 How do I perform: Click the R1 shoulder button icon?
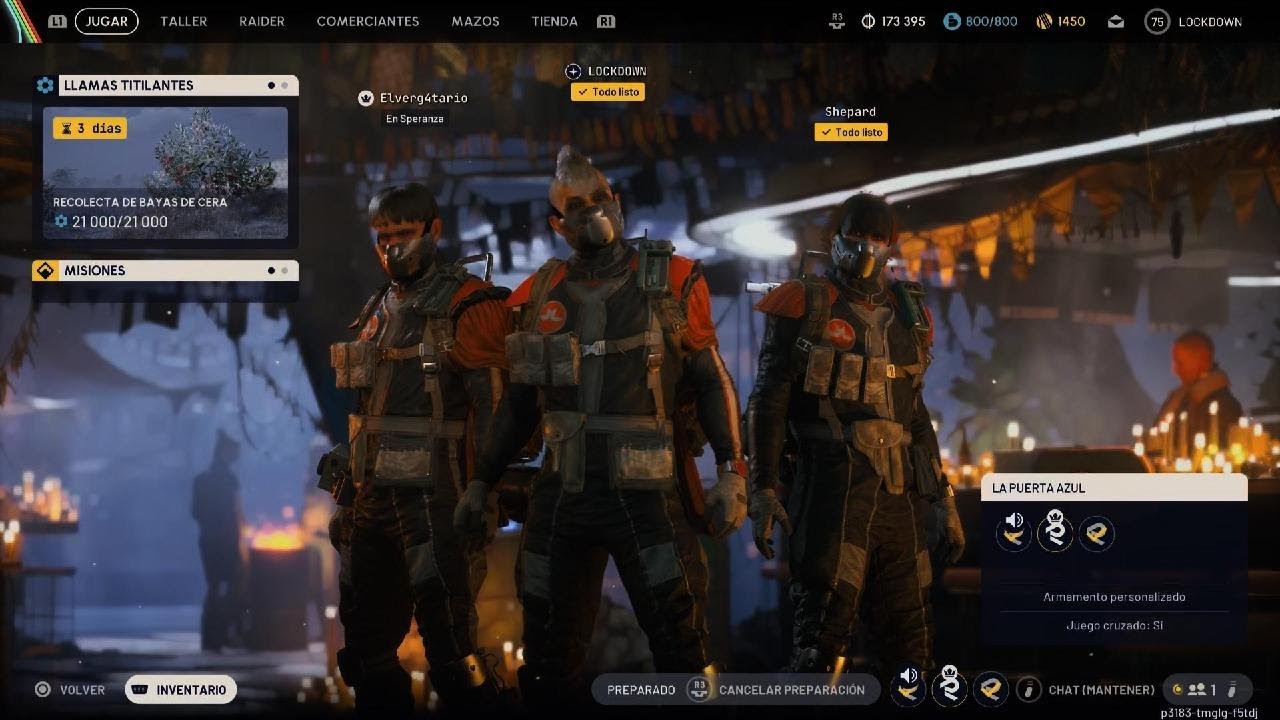coord(605,21)
